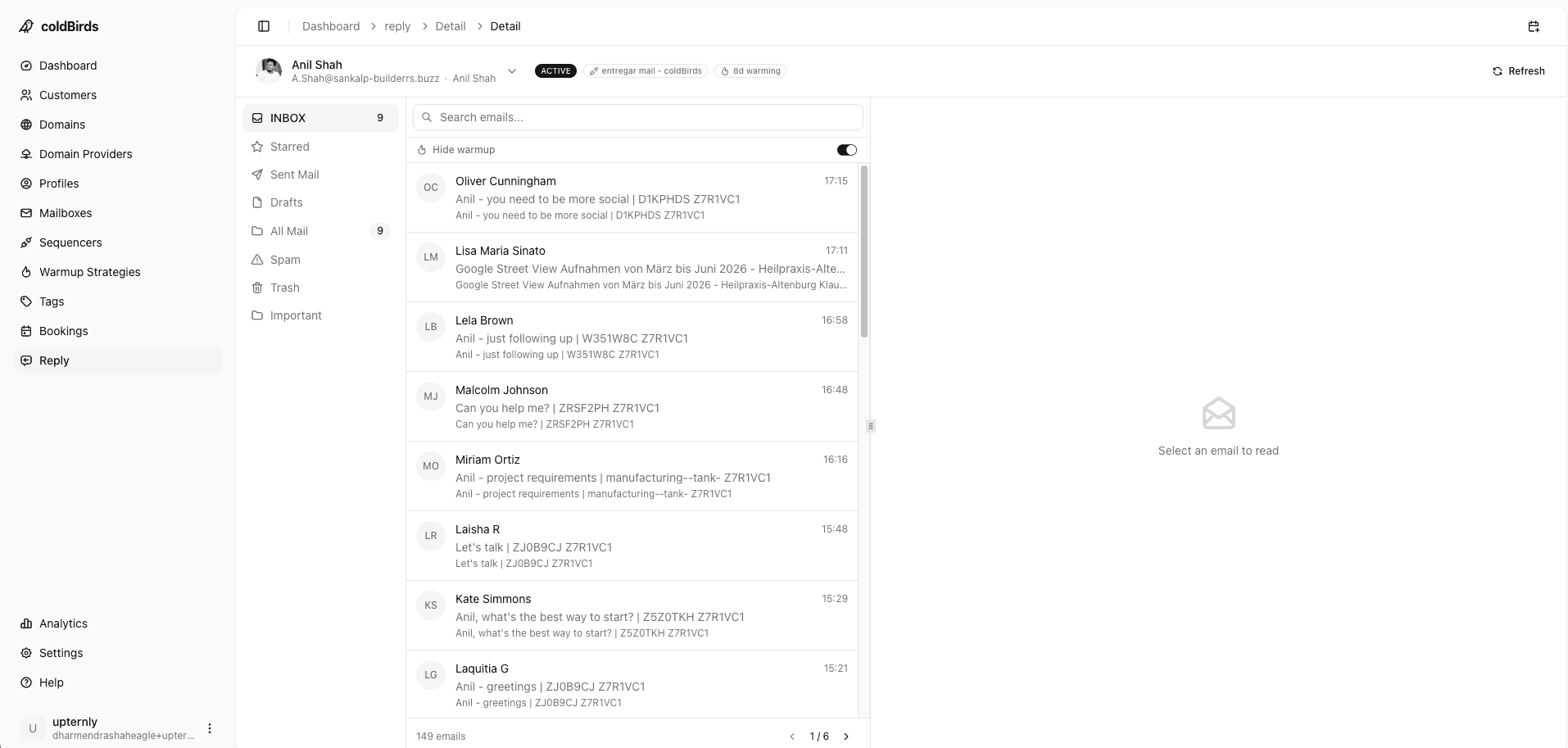Image resolution: width=1568 pixels, height=748 pixels.
Task: Go to next page of emails
Action: (x=847, y=736)
